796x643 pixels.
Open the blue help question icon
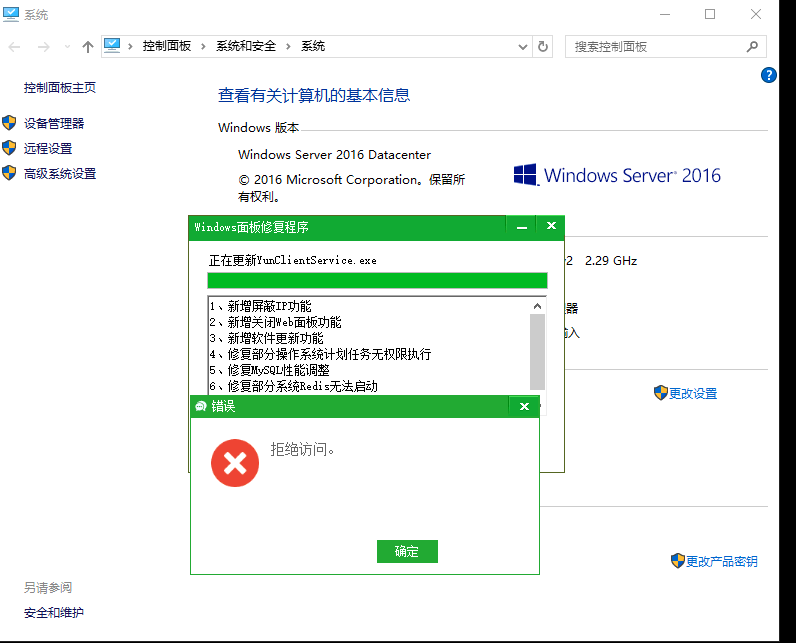click(769, 75)
